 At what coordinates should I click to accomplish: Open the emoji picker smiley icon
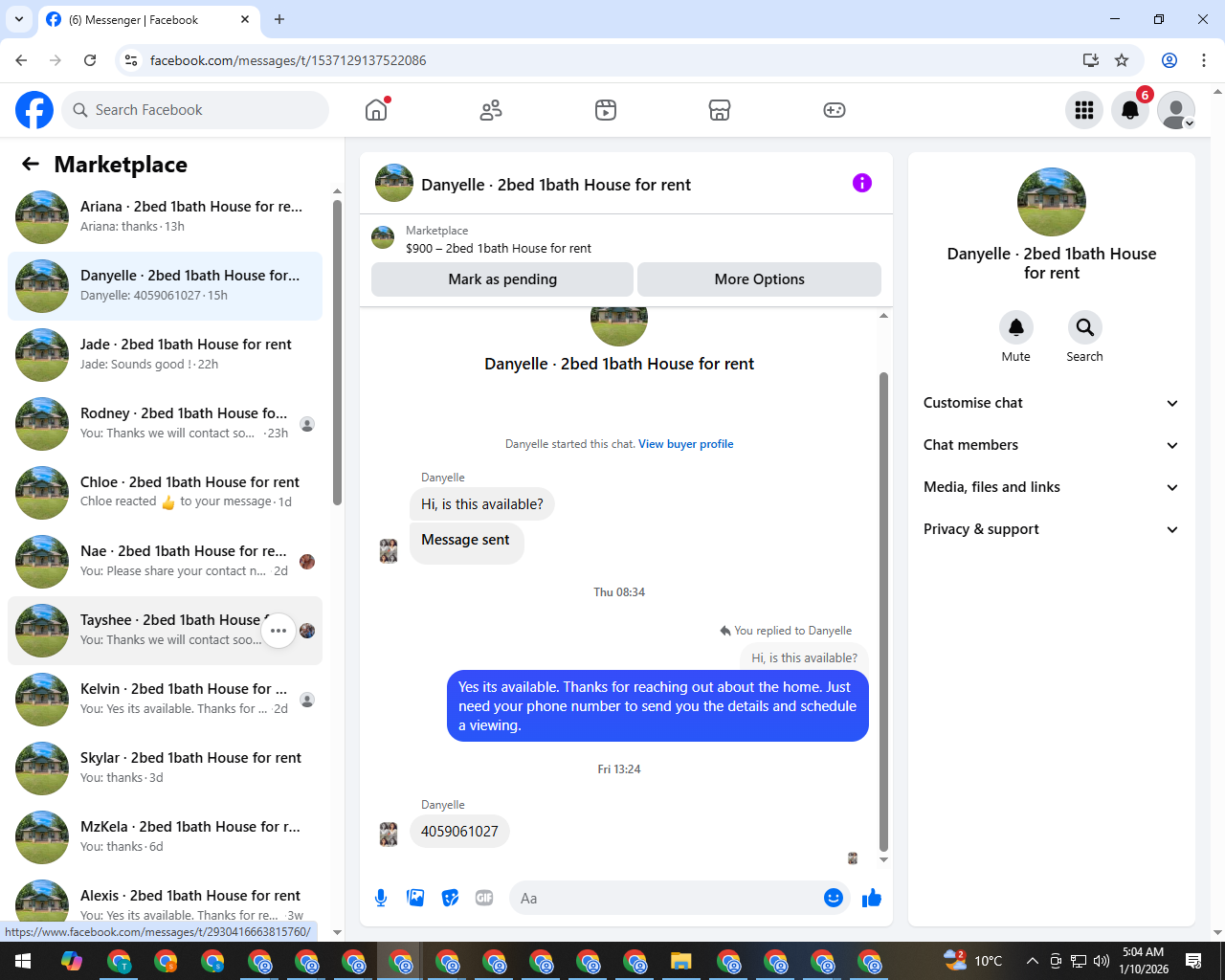(x=834, y=898)
